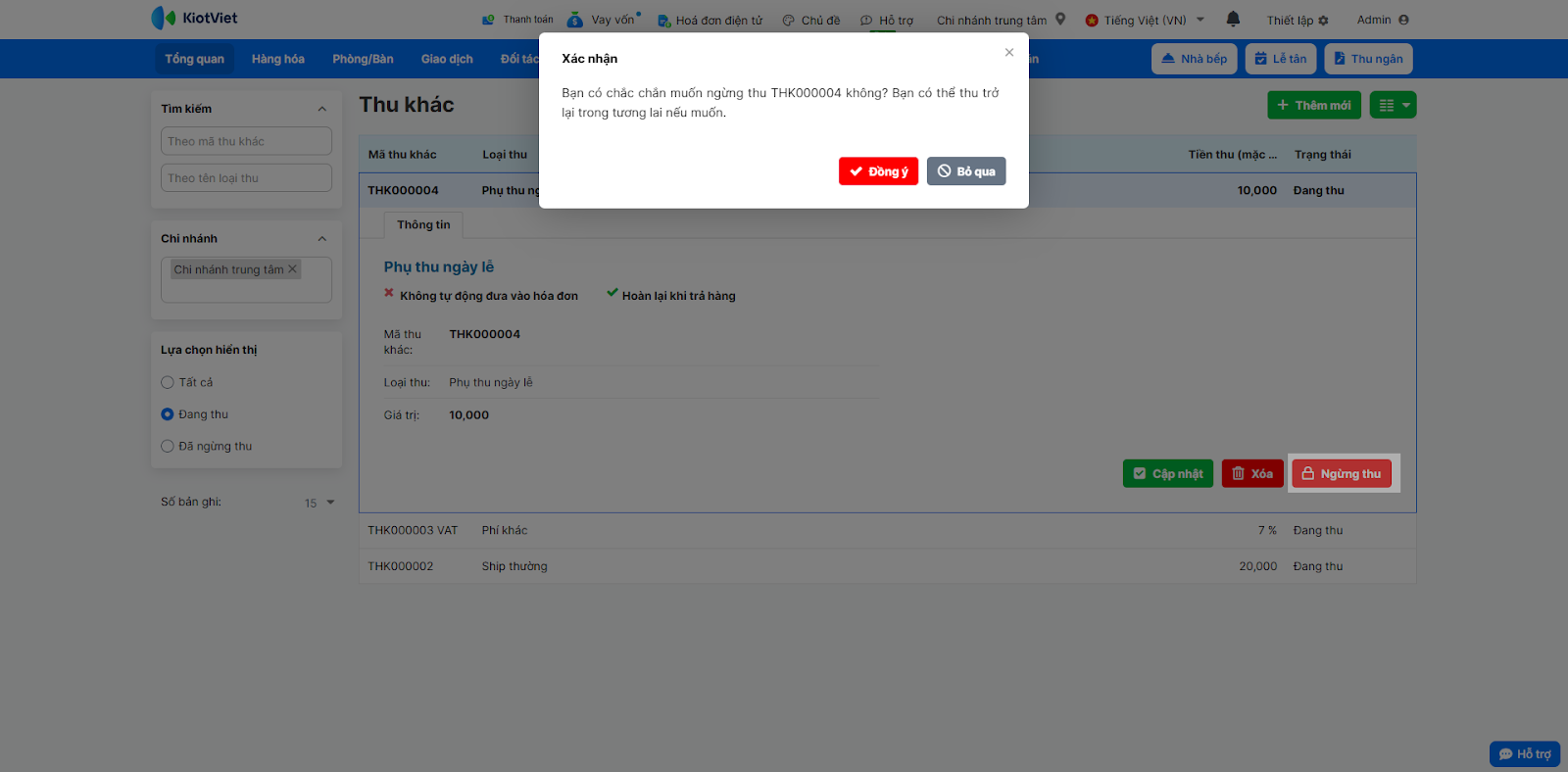1568x772 pixels.
Task: Click the Xóa delete button
Action: (1252, 474)
